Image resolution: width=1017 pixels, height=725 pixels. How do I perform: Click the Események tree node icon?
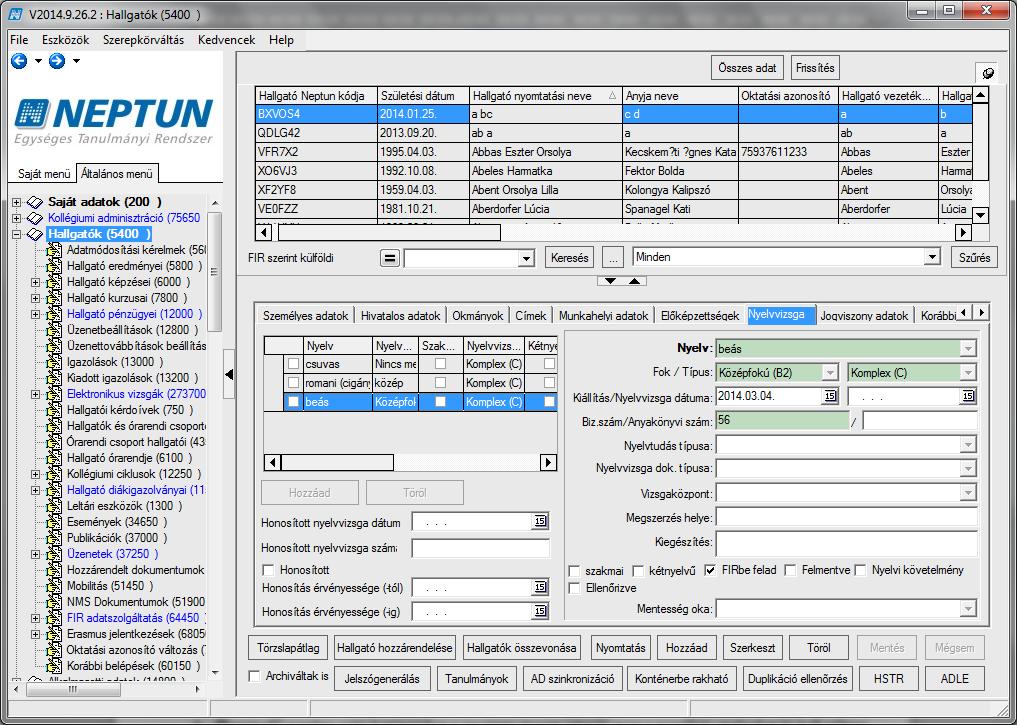pos(54,522)
